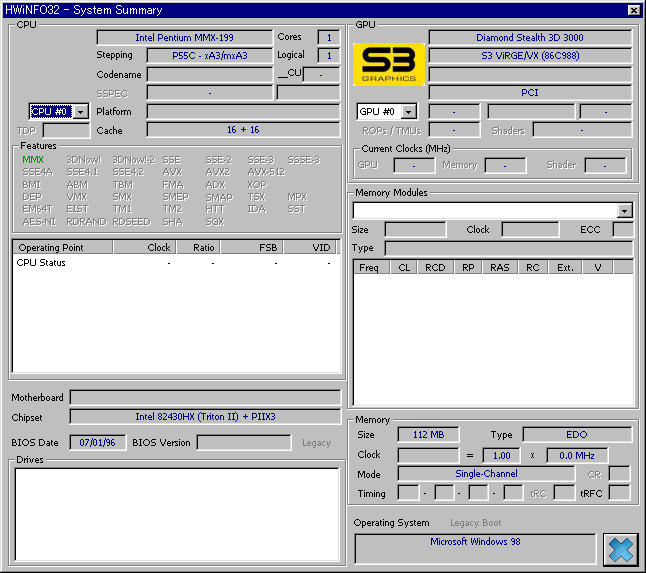Click the Shader clock field
Viewport: 646px width, 573px height.
click(605, 166)
